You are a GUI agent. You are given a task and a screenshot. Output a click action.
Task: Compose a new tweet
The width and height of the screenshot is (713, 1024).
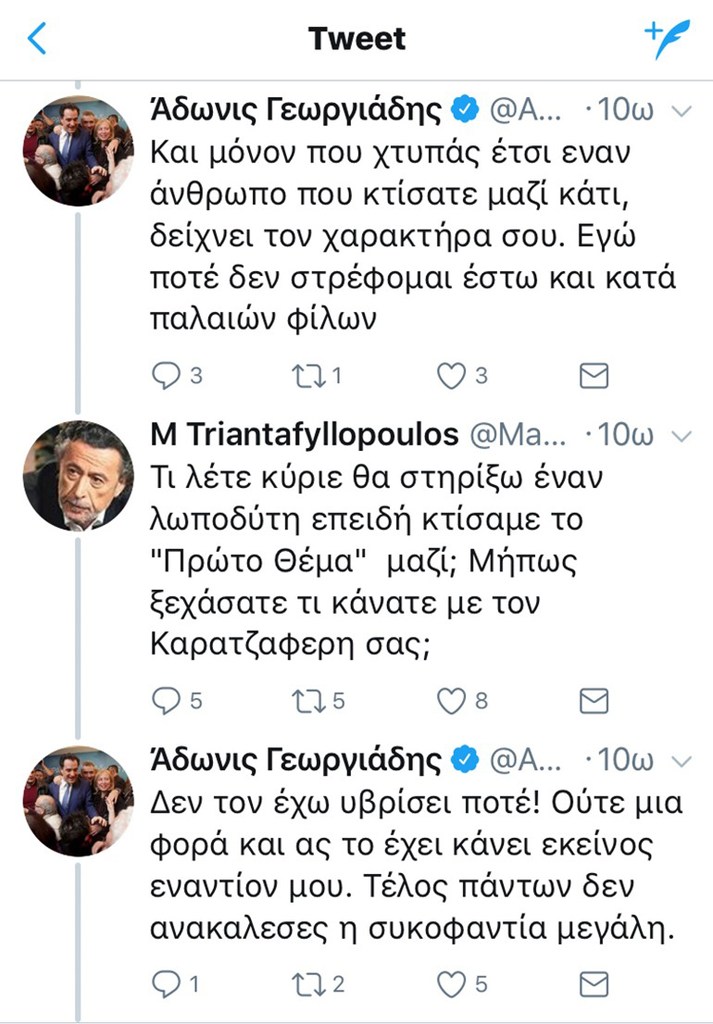click(x=667, y=40)
